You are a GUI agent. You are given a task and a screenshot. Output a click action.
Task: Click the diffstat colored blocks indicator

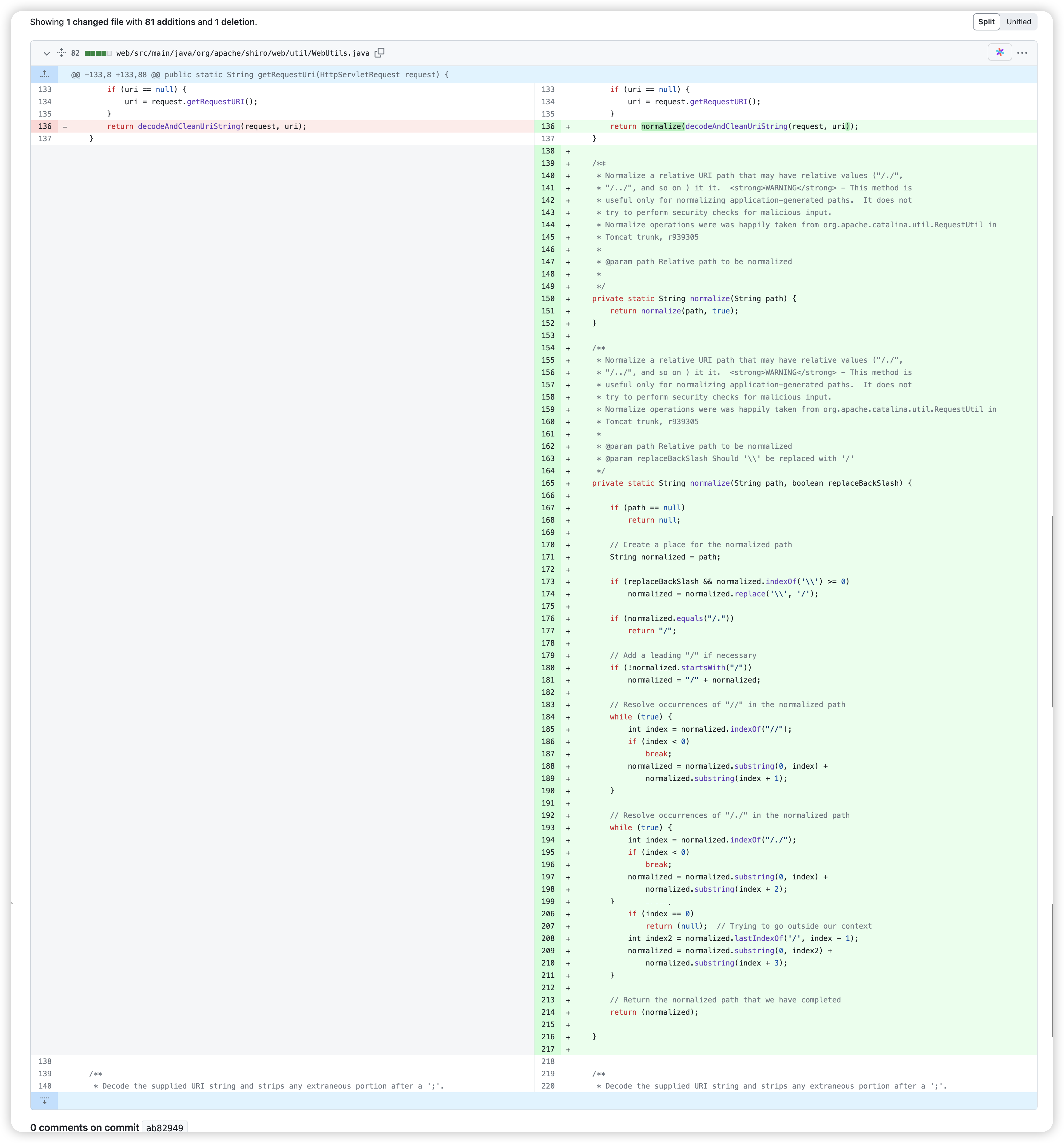point(98,54)
